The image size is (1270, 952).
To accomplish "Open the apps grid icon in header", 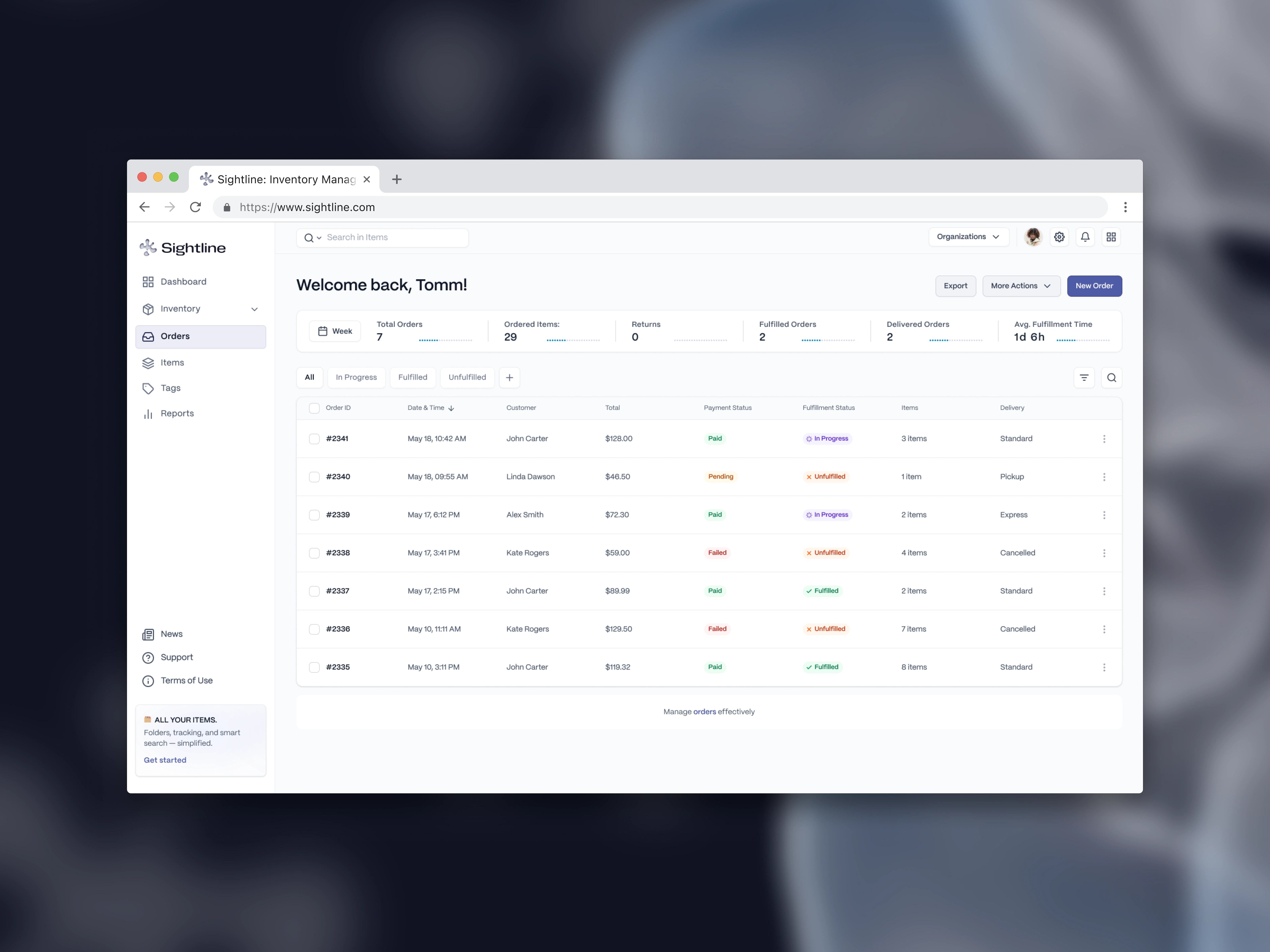I will 1111,237.
